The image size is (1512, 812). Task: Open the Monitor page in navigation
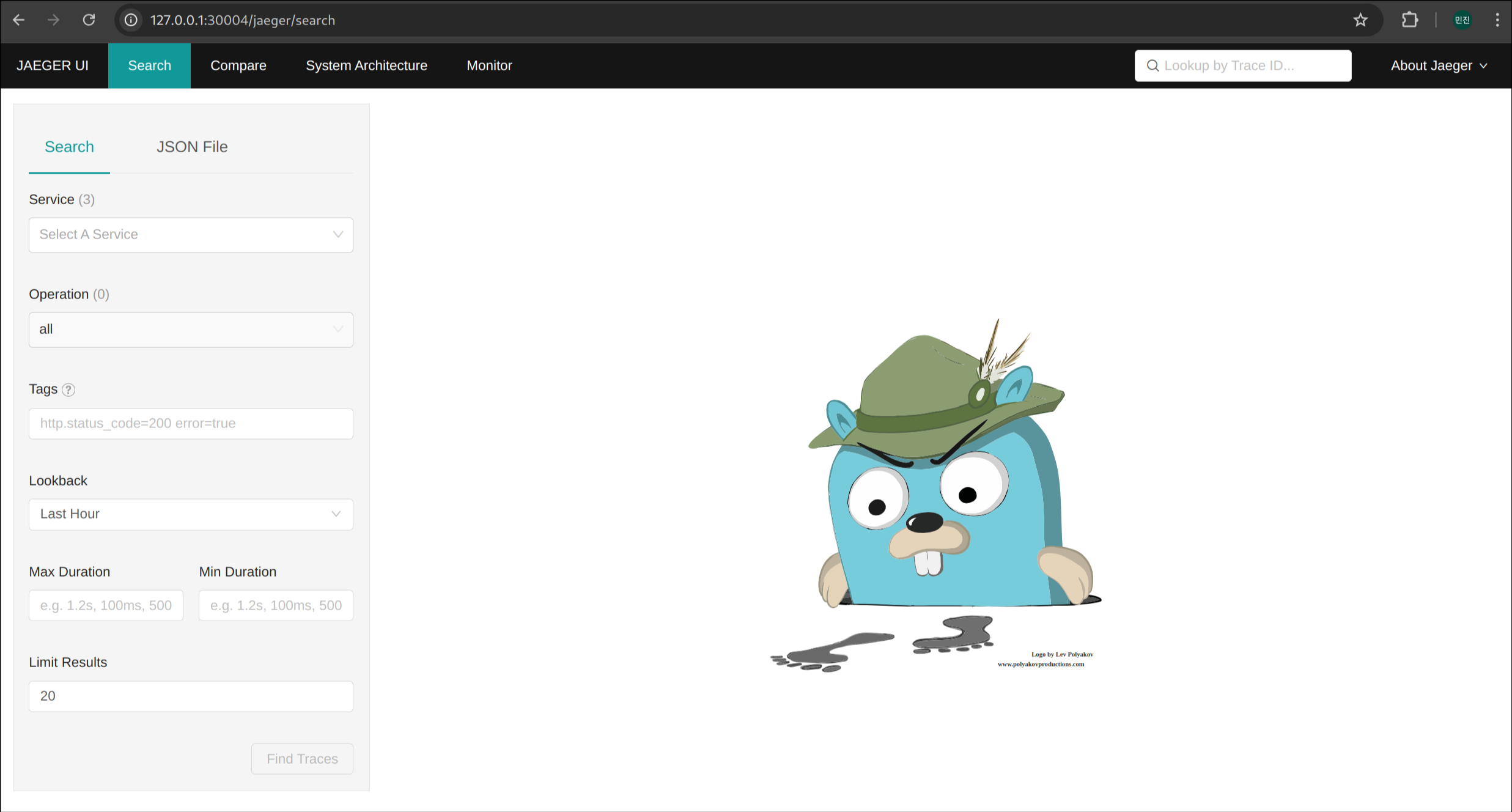pos(489,65)
